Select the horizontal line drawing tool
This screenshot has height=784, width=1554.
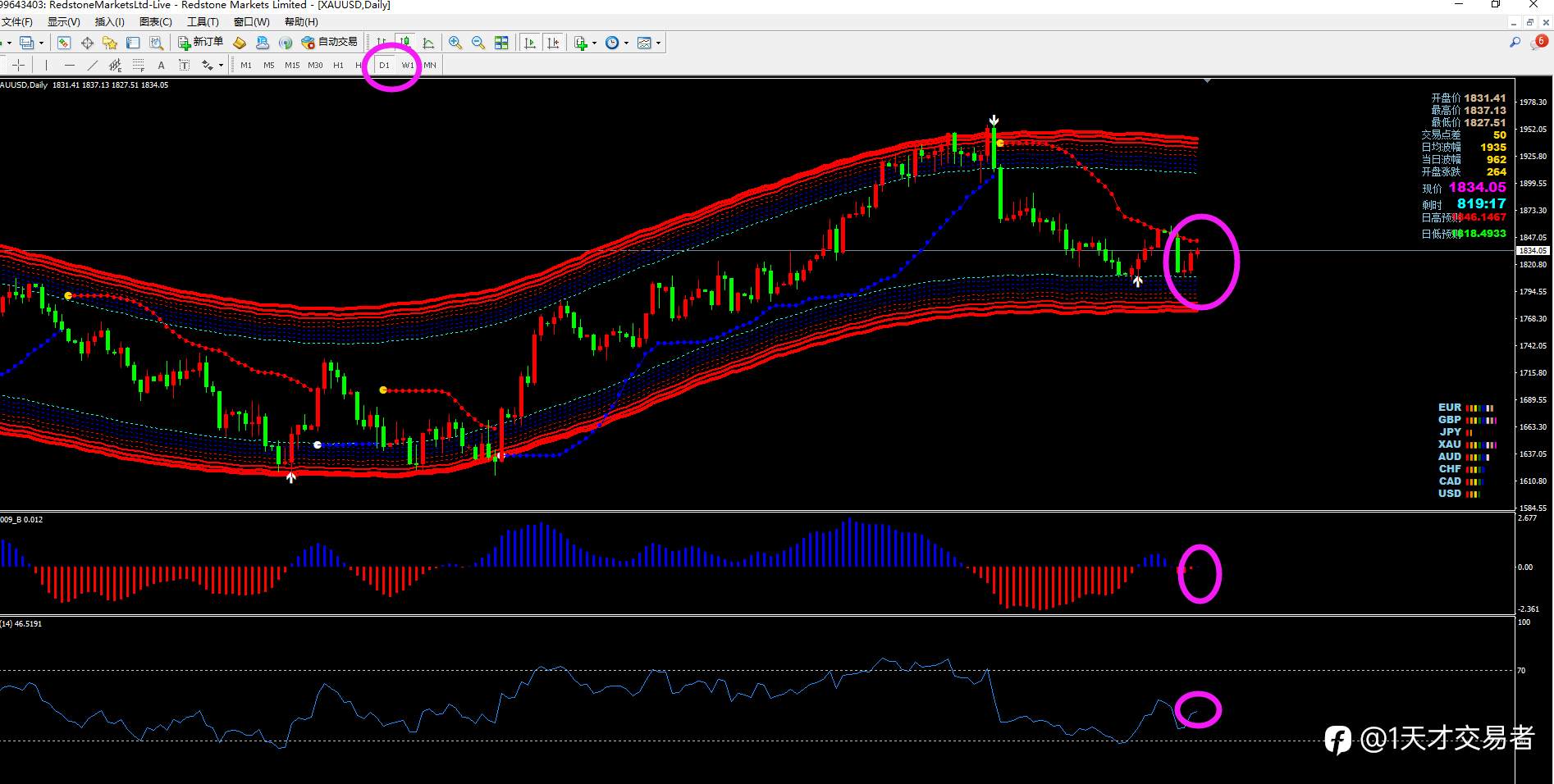tap(70, 65)
